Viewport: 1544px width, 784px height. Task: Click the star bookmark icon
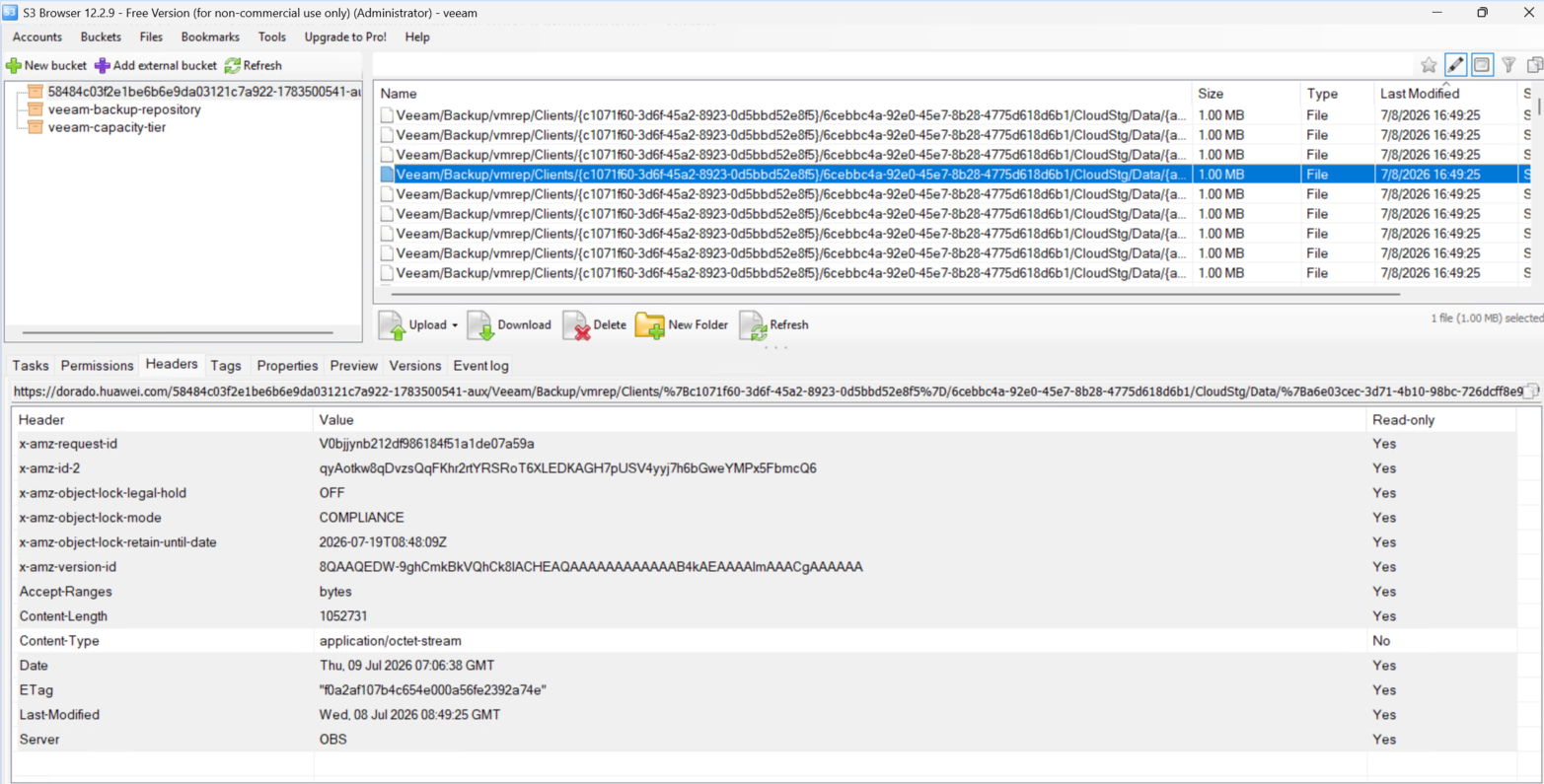[1429, 65]
